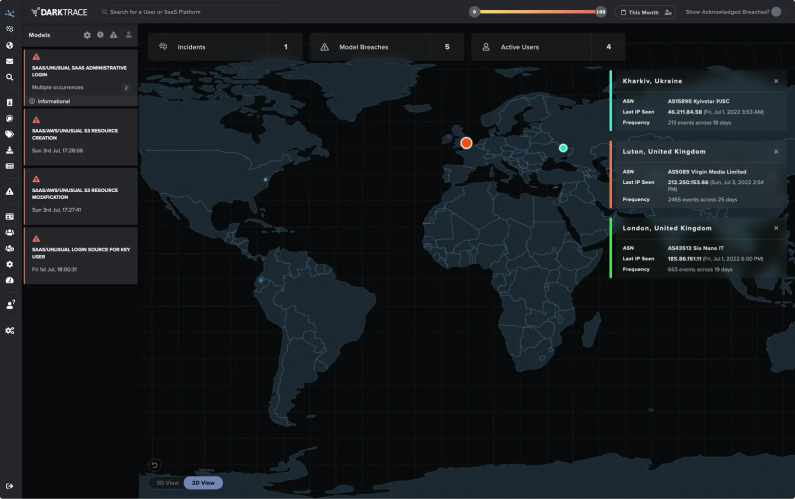
Task: Click the logout icon at sidebar bottom
Action: coord(9,486)
